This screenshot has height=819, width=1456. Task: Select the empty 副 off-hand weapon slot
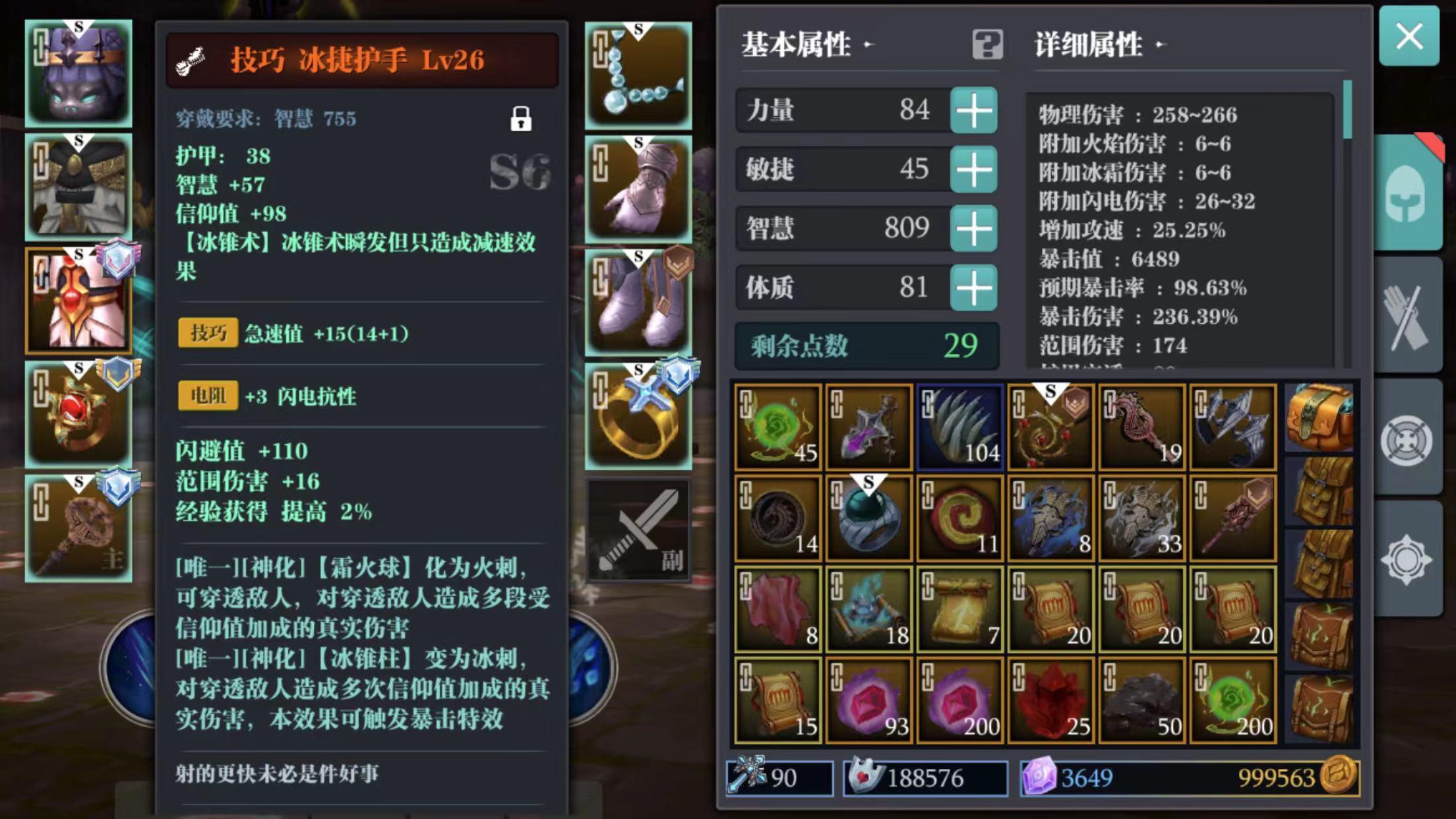tap(638, 530)
